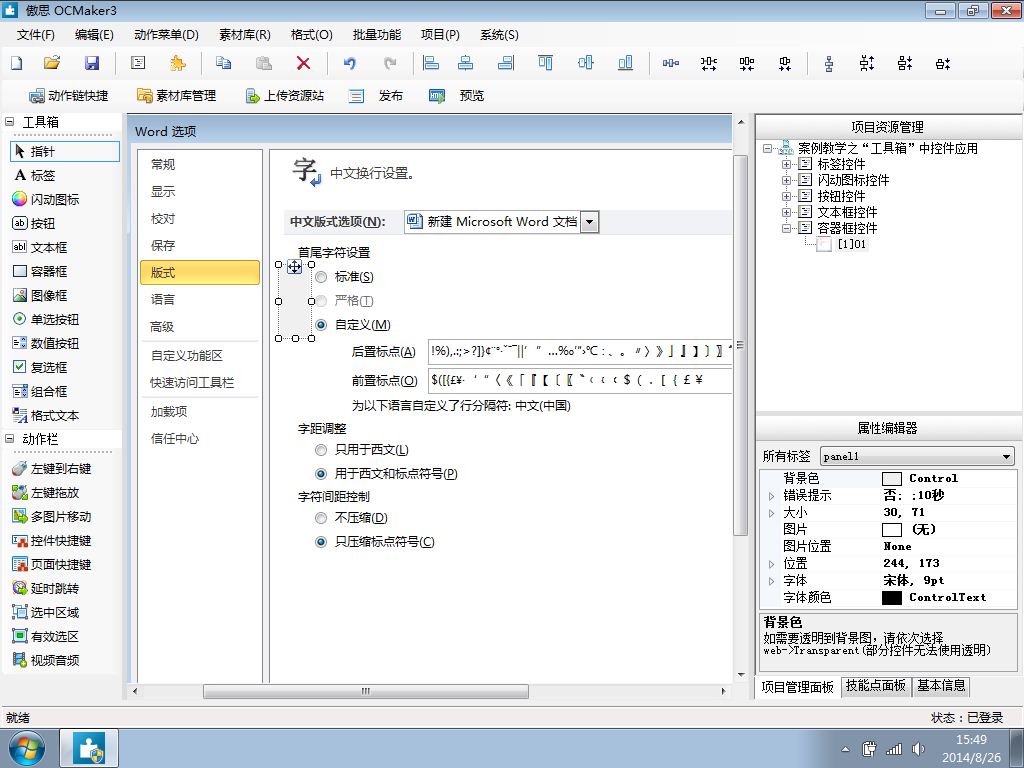
Task: Click the horizontal scrollbar thumb under canvas
Action: [366, 691]
